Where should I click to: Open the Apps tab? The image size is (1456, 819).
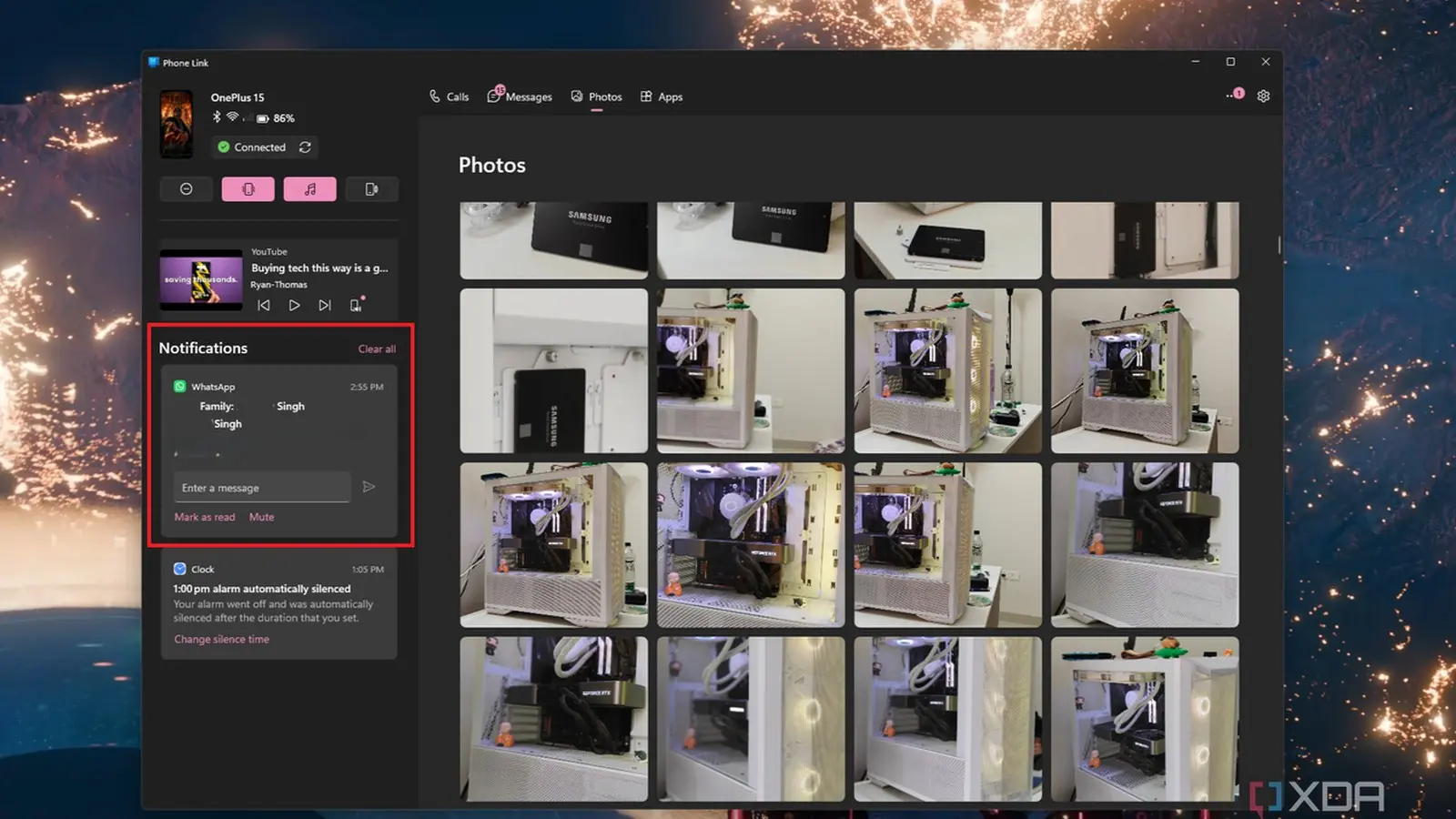[x=662, y=96]
